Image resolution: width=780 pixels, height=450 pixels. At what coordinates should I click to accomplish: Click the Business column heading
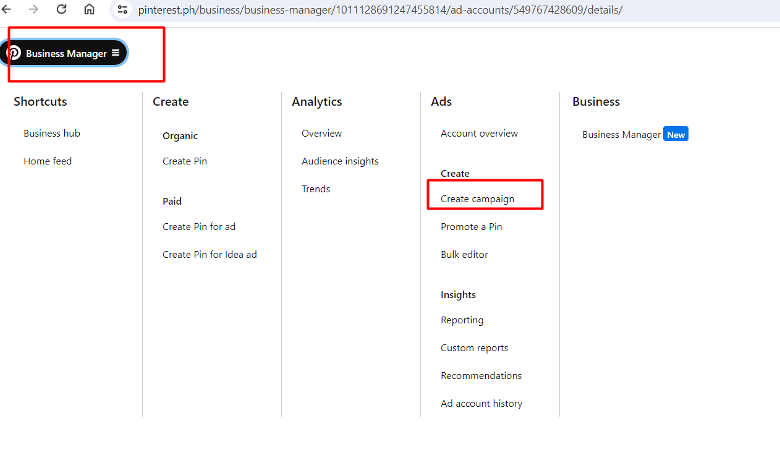click(x=596, y=102)
